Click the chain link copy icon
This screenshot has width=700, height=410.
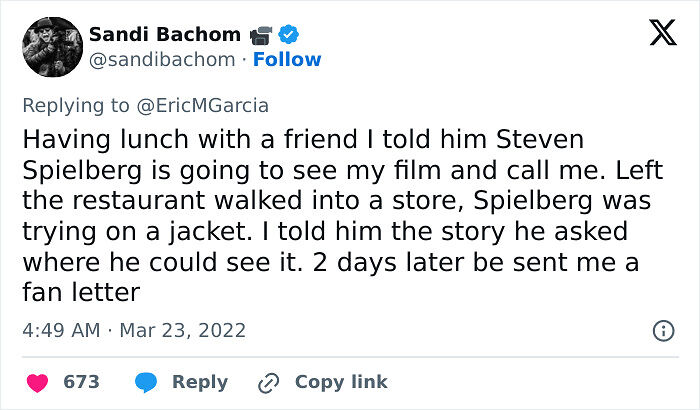(x=269, y=382)
